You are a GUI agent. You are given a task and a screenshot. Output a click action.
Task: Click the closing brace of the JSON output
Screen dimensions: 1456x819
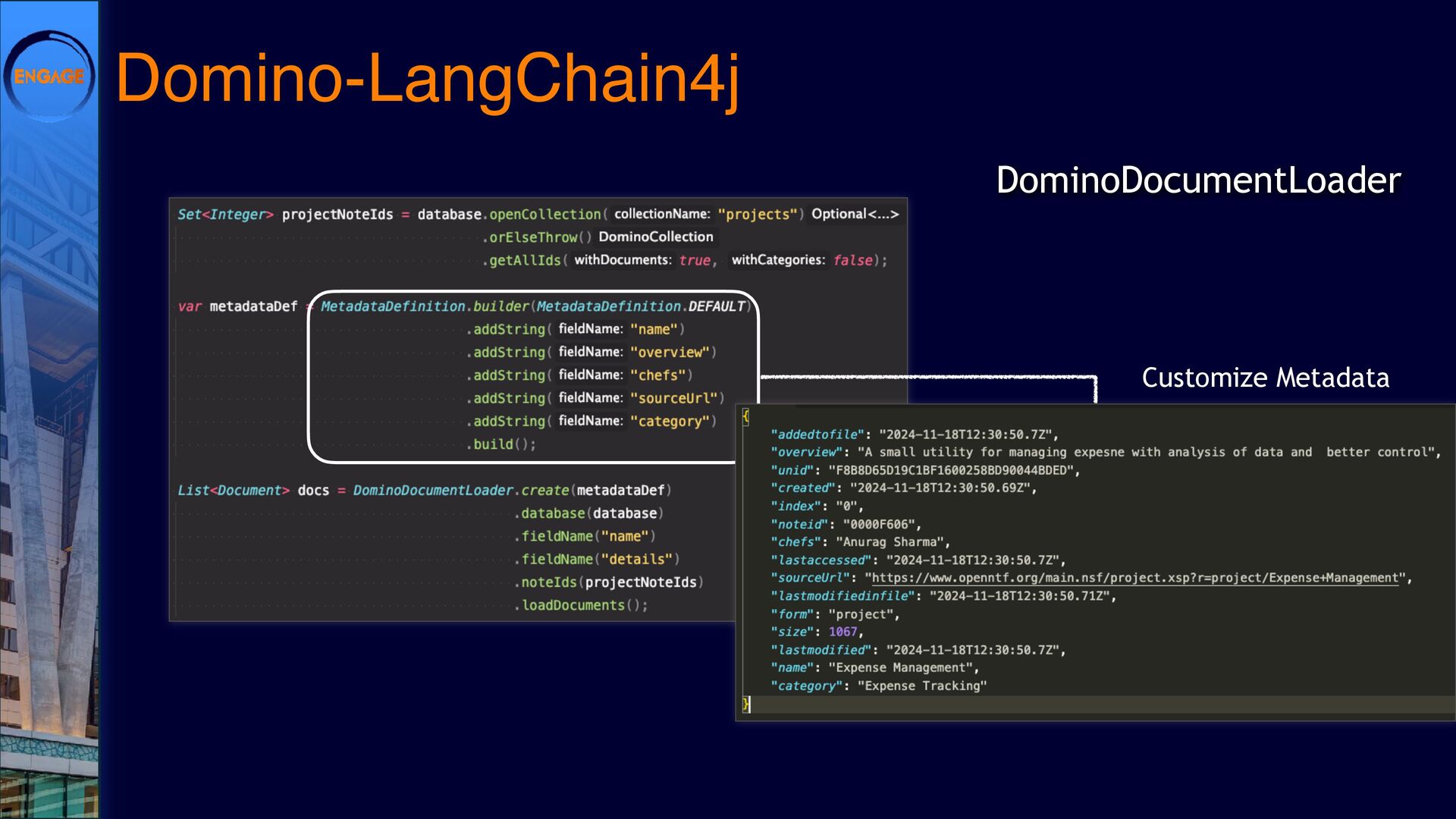pyautogui.click(x=746, y=704)
